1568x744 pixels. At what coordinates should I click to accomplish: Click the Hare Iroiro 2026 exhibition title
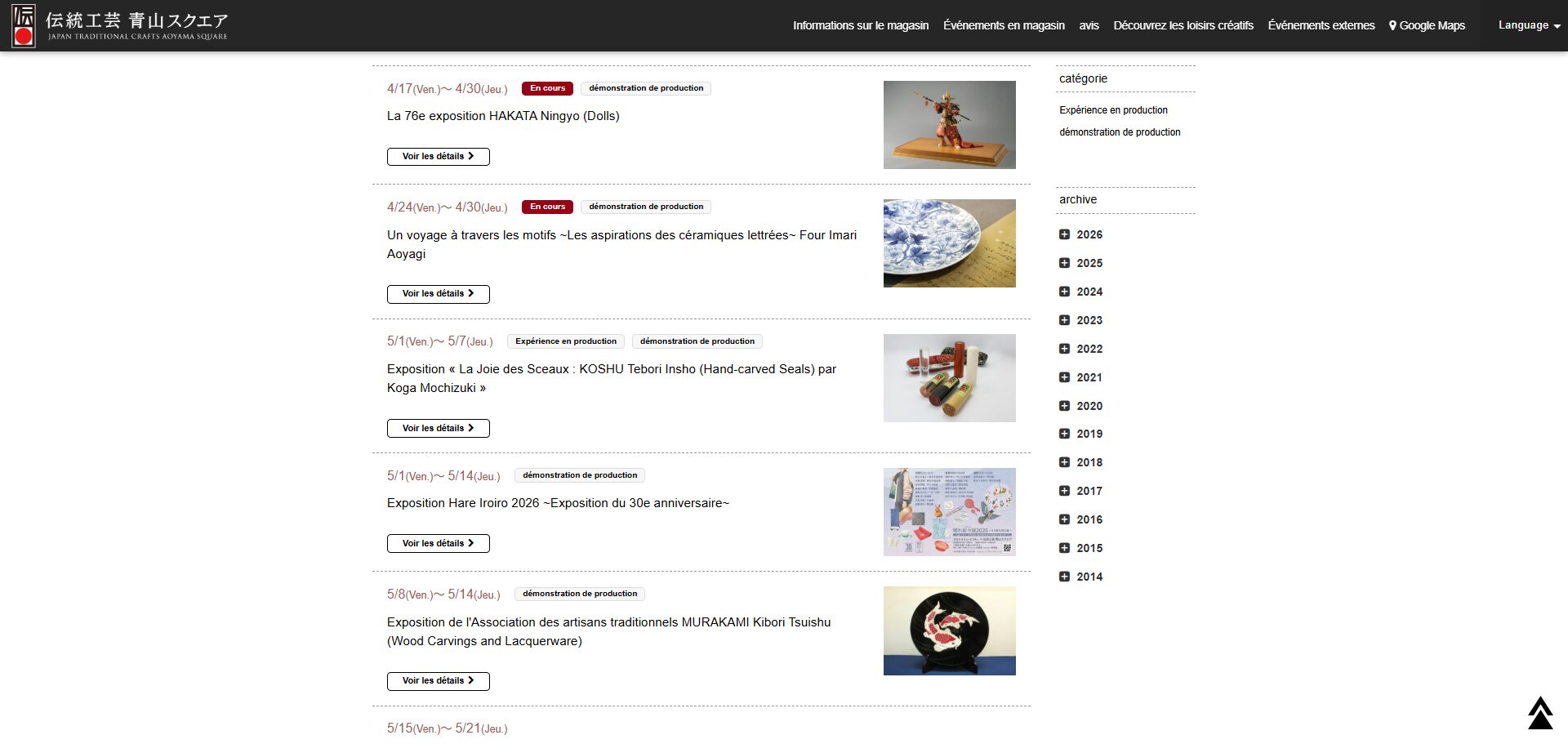558,503
